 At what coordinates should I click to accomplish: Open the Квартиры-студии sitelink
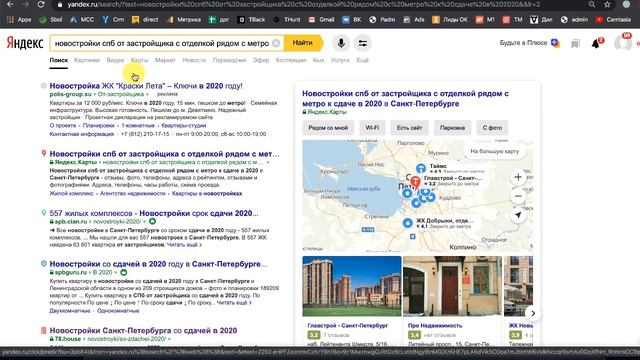coord(184,126)
